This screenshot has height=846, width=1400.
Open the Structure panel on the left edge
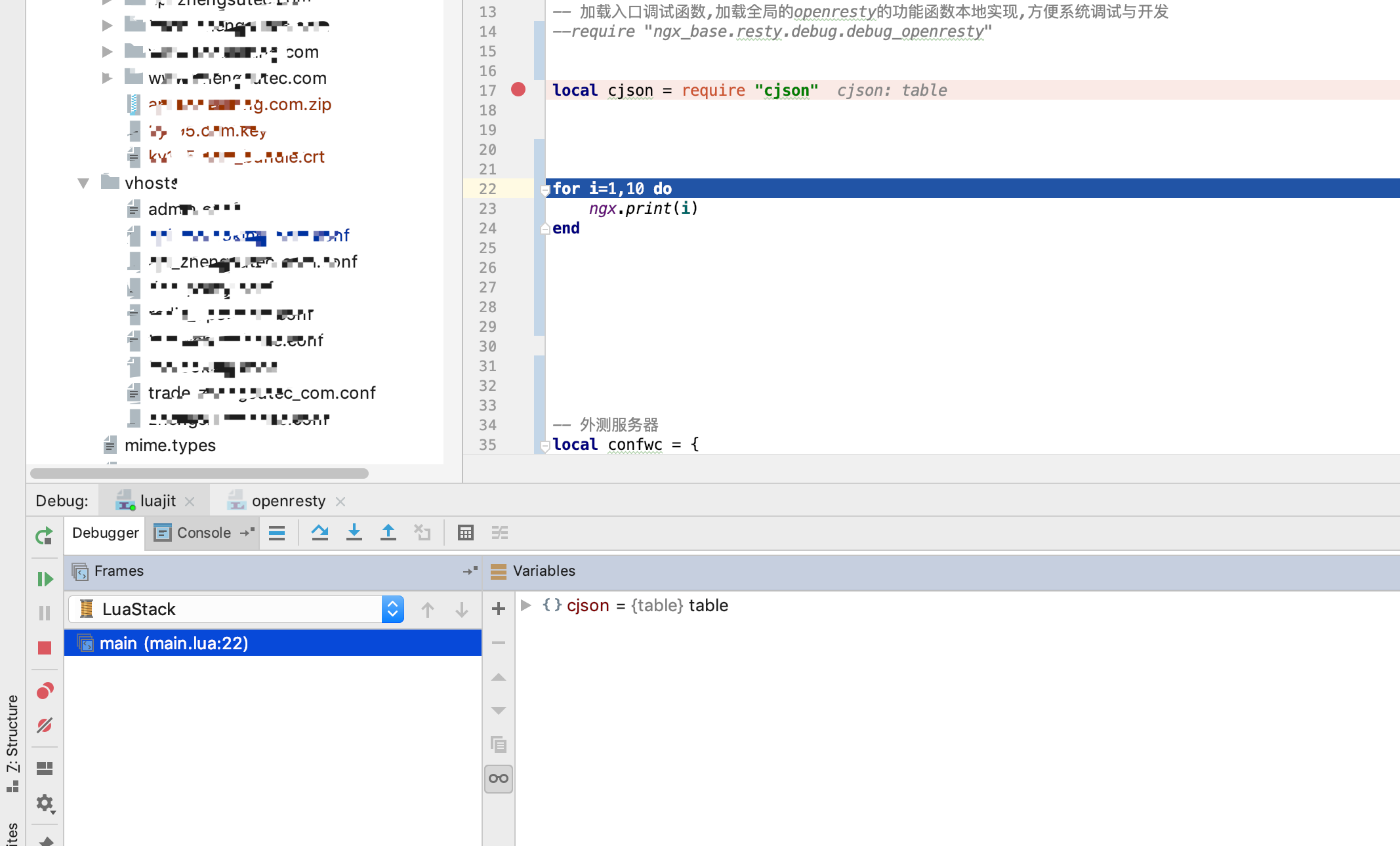tap(13, 728)
